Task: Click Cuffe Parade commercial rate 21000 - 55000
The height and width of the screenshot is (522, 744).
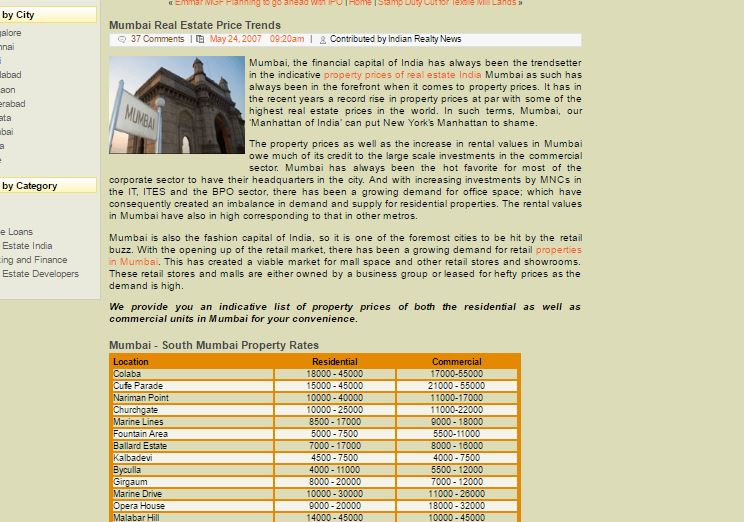Action: 456,386
